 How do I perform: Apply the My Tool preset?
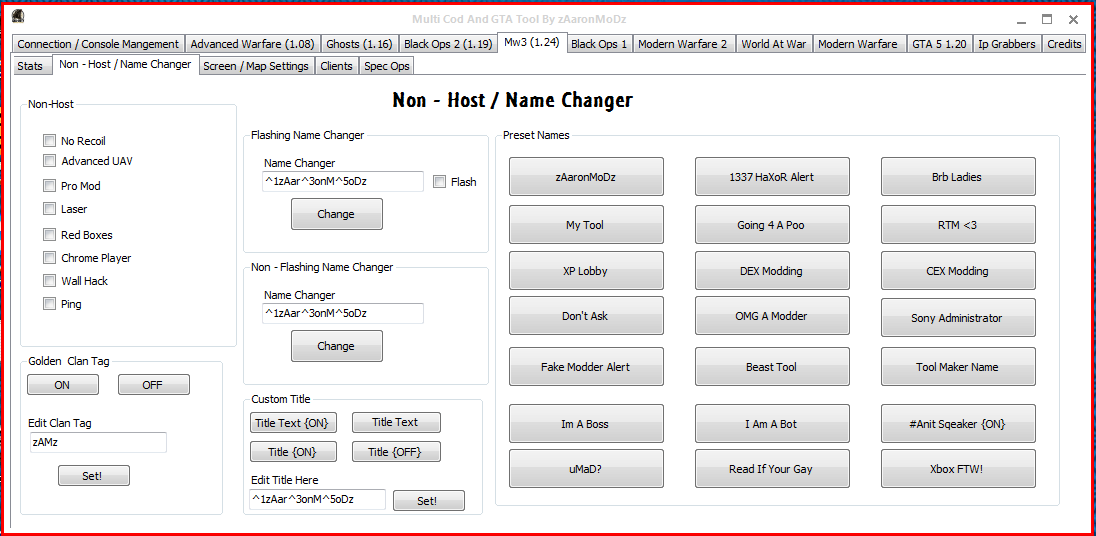tap(586, 225)
